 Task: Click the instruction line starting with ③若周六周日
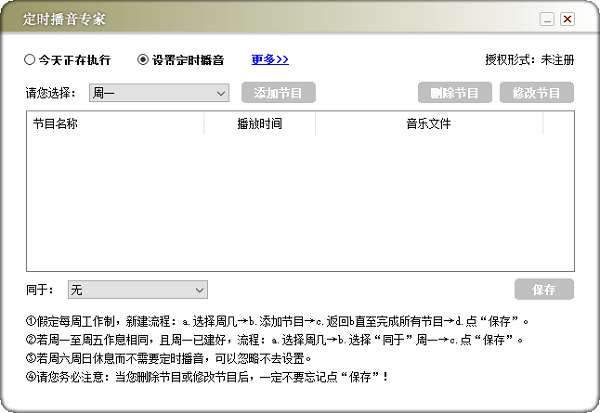[x=169, y=358]
